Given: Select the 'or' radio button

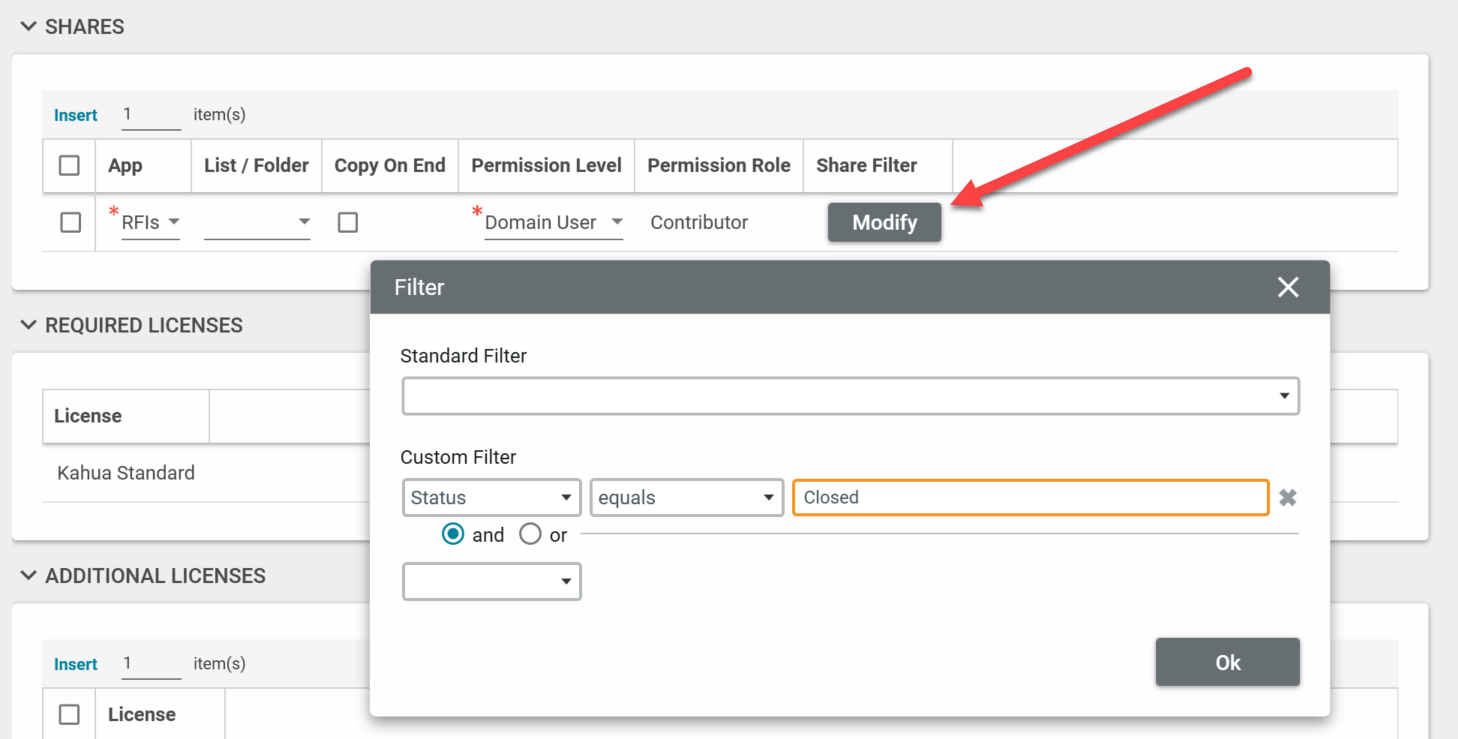Looking at the screenshot, I should coord(530,535).
